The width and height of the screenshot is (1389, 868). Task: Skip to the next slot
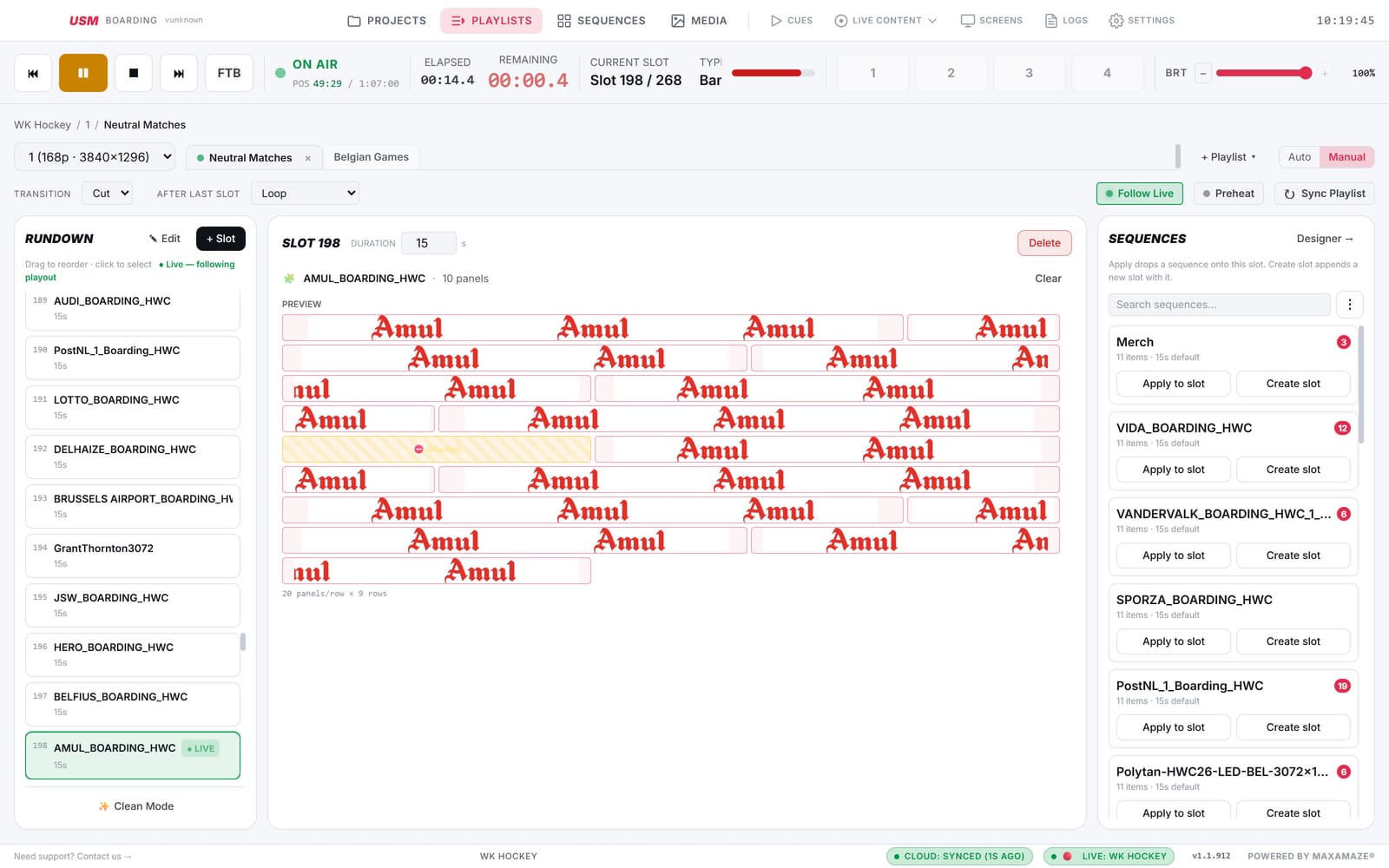pos(179,73)
